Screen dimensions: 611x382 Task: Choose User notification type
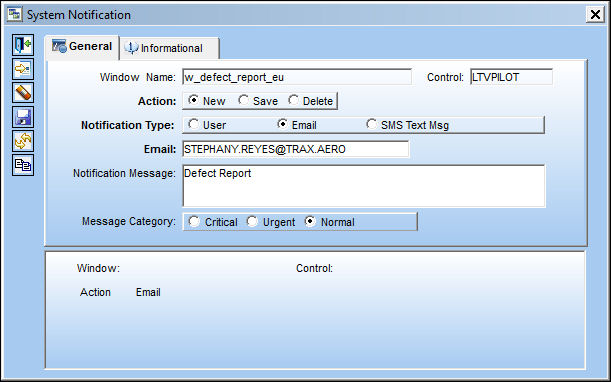193,124
